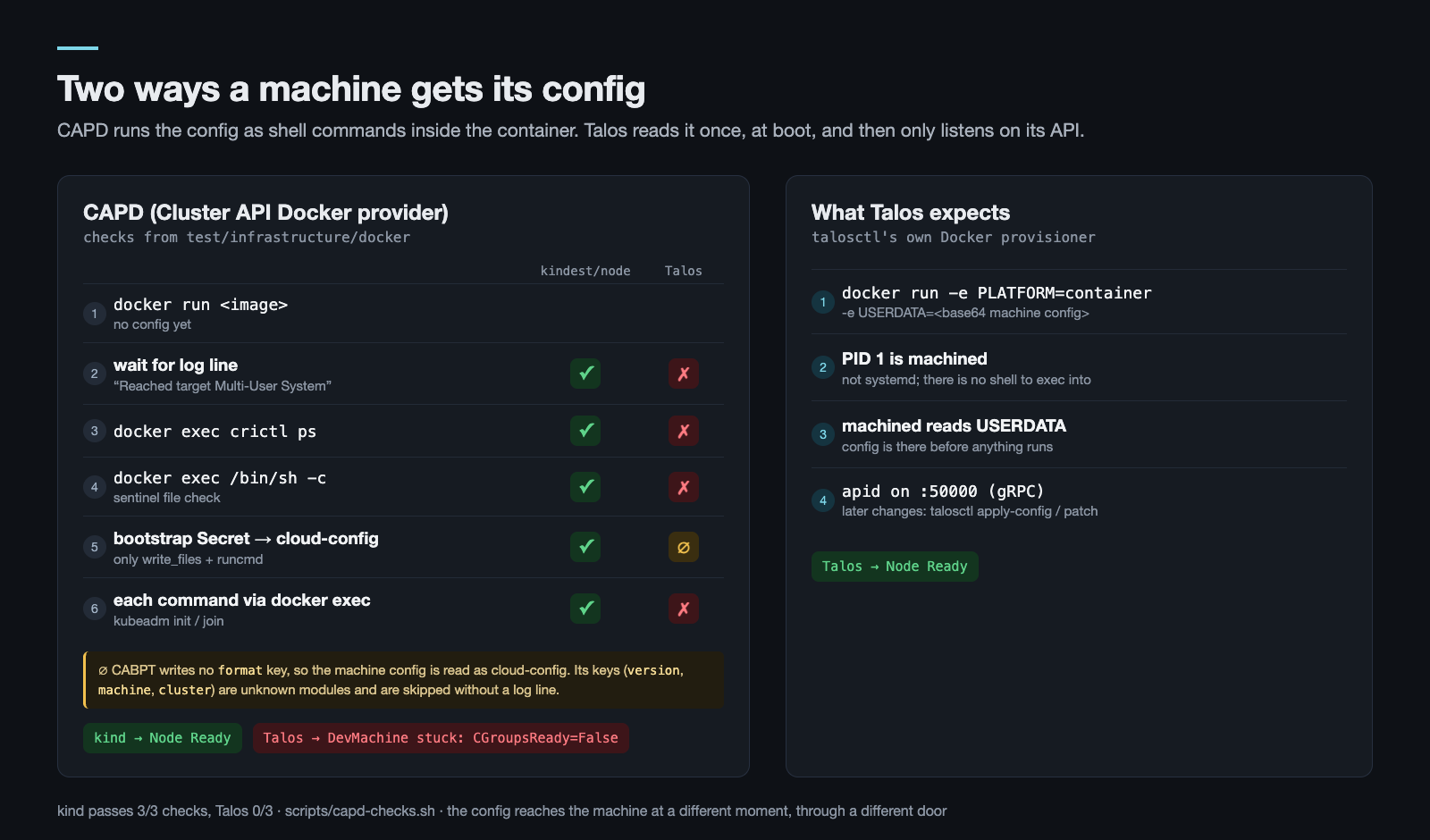
Task: Click the green check for docker exec crictl ps
Action: point(585,431)
